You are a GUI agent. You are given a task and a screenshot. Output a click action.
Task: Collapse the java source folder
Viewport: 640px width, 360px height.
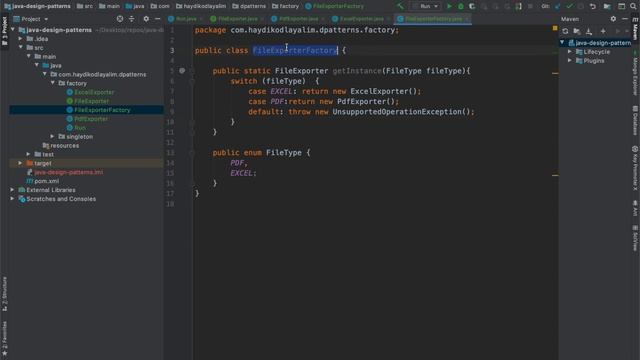[x=37, y=65]
